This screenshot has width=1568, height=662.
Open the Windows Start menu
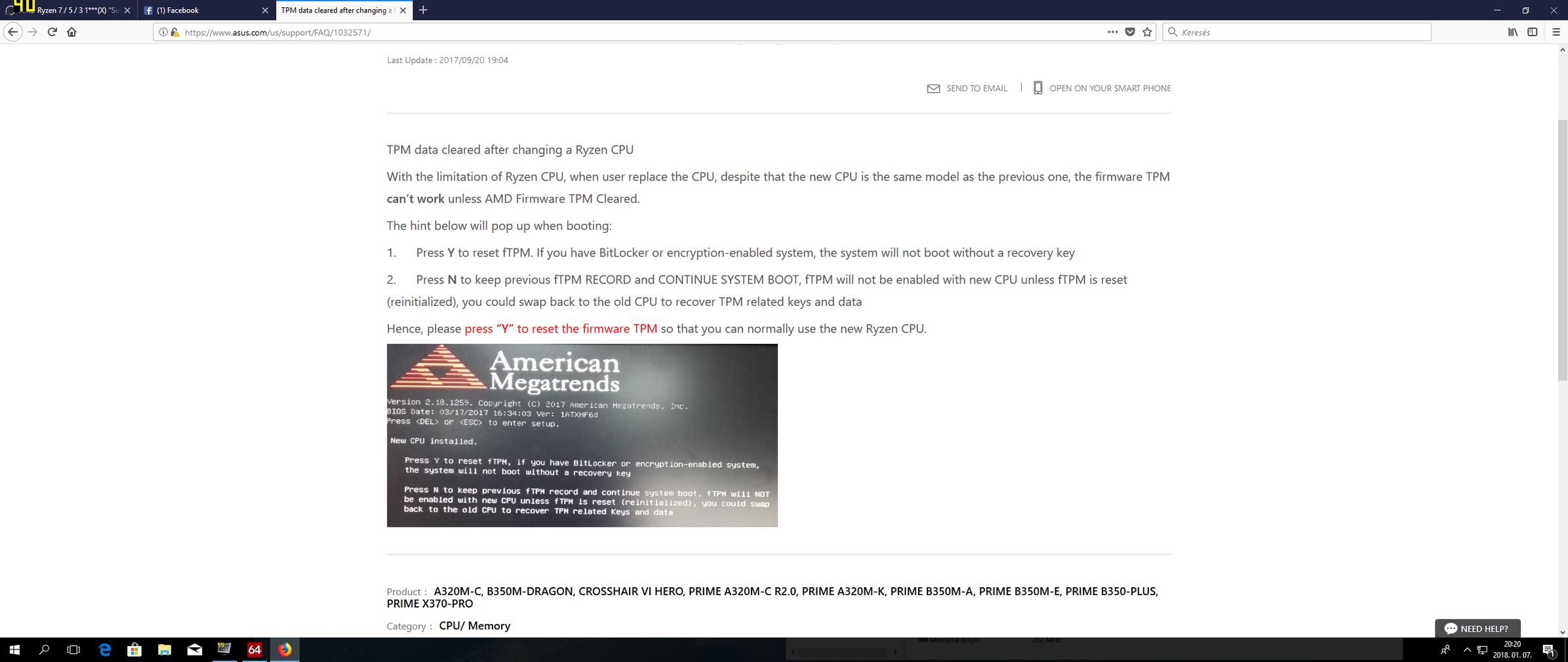click(14, 650)
